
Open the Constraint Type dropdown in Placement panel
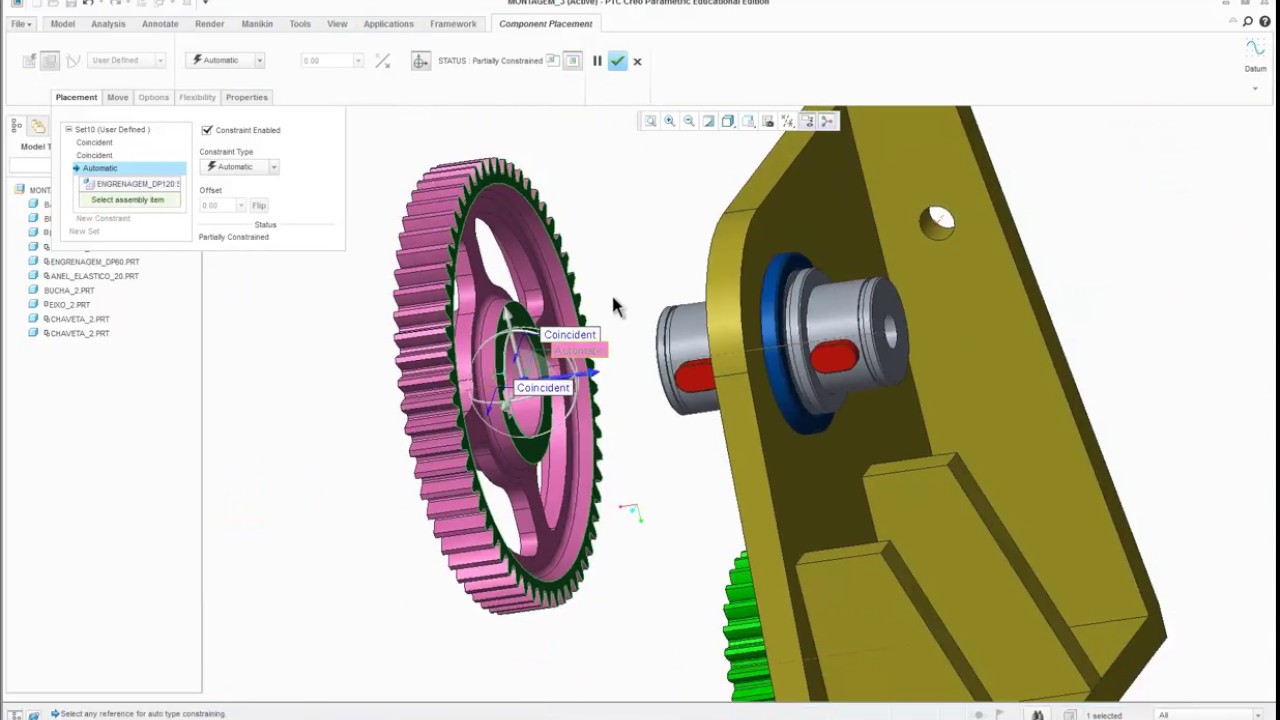click(x=273, y=167)
